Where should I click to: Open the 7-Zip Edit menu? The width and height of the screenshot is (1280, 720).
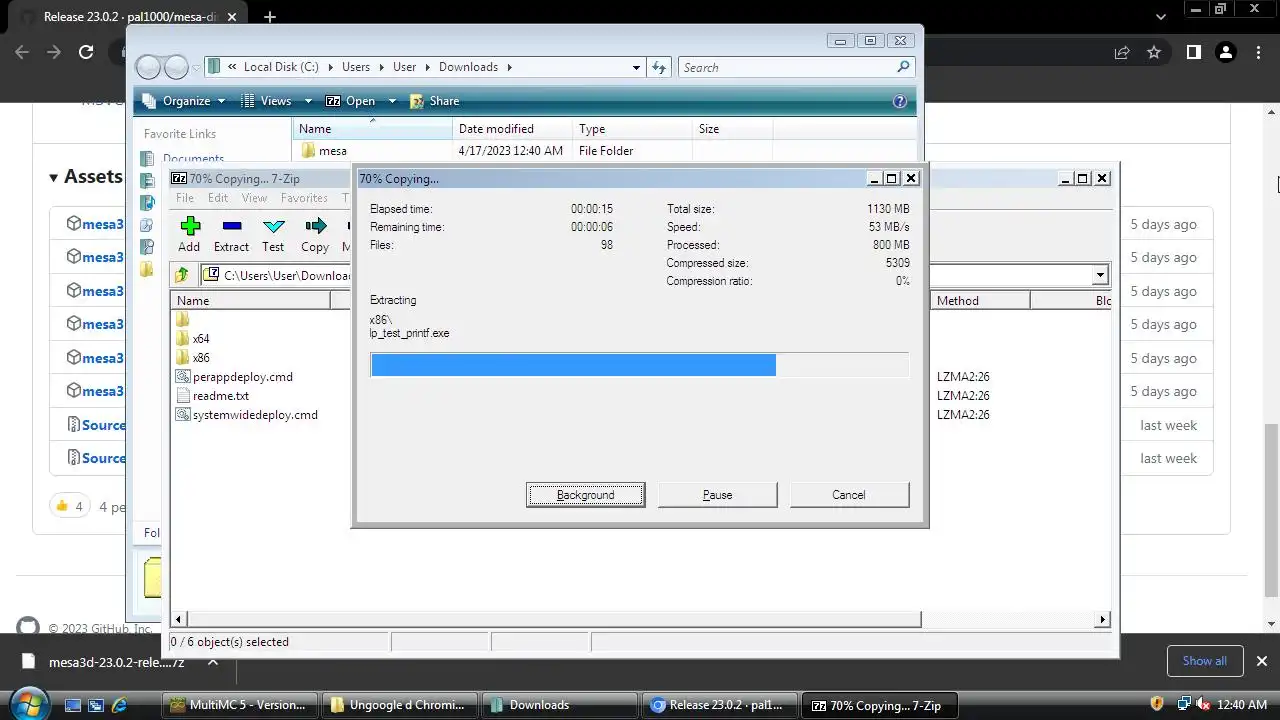(x=218, y=198)
